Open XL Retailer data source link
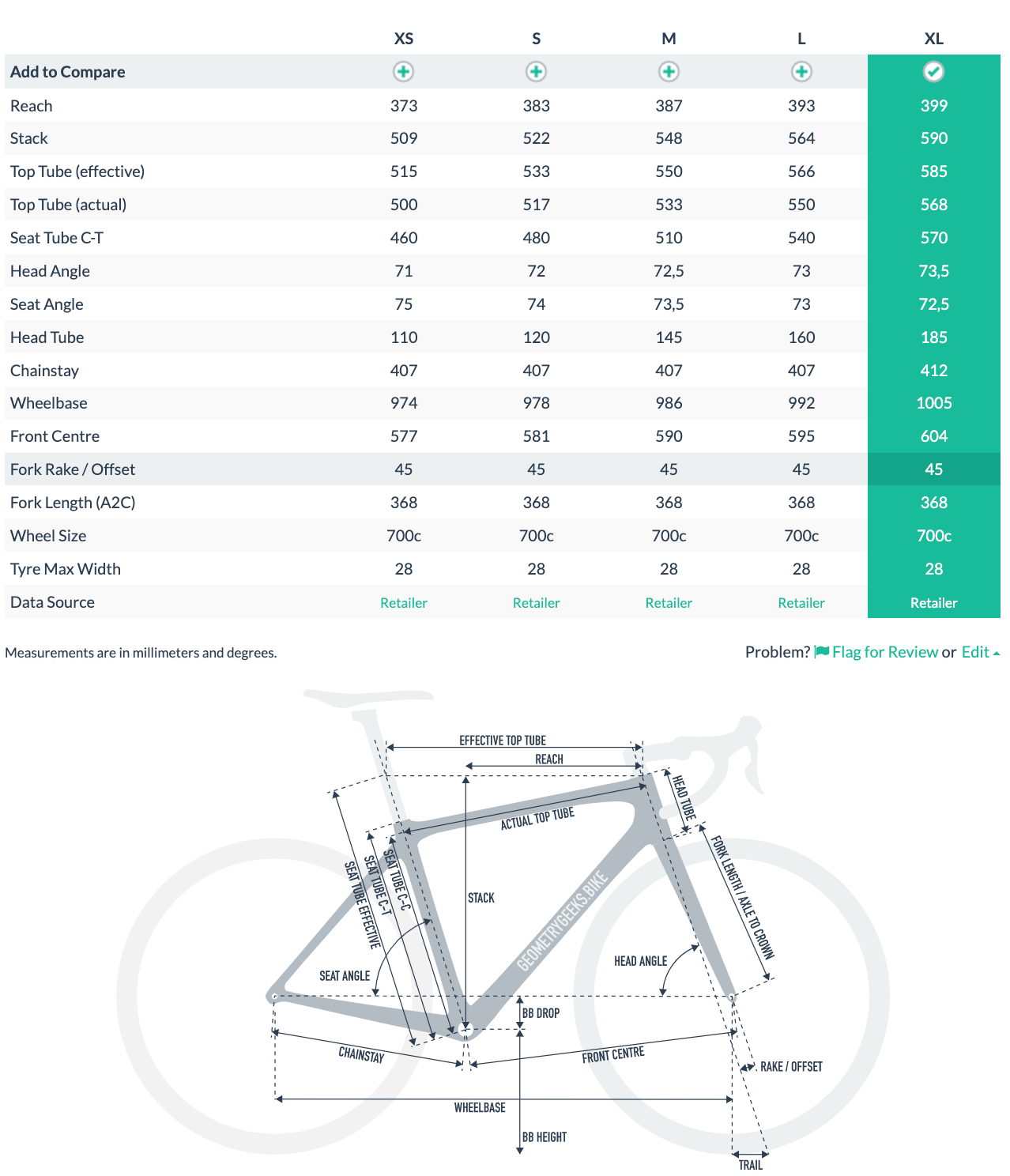Image resolution: width=1010 pixels, height=1176 pixels. coord(933,603)
